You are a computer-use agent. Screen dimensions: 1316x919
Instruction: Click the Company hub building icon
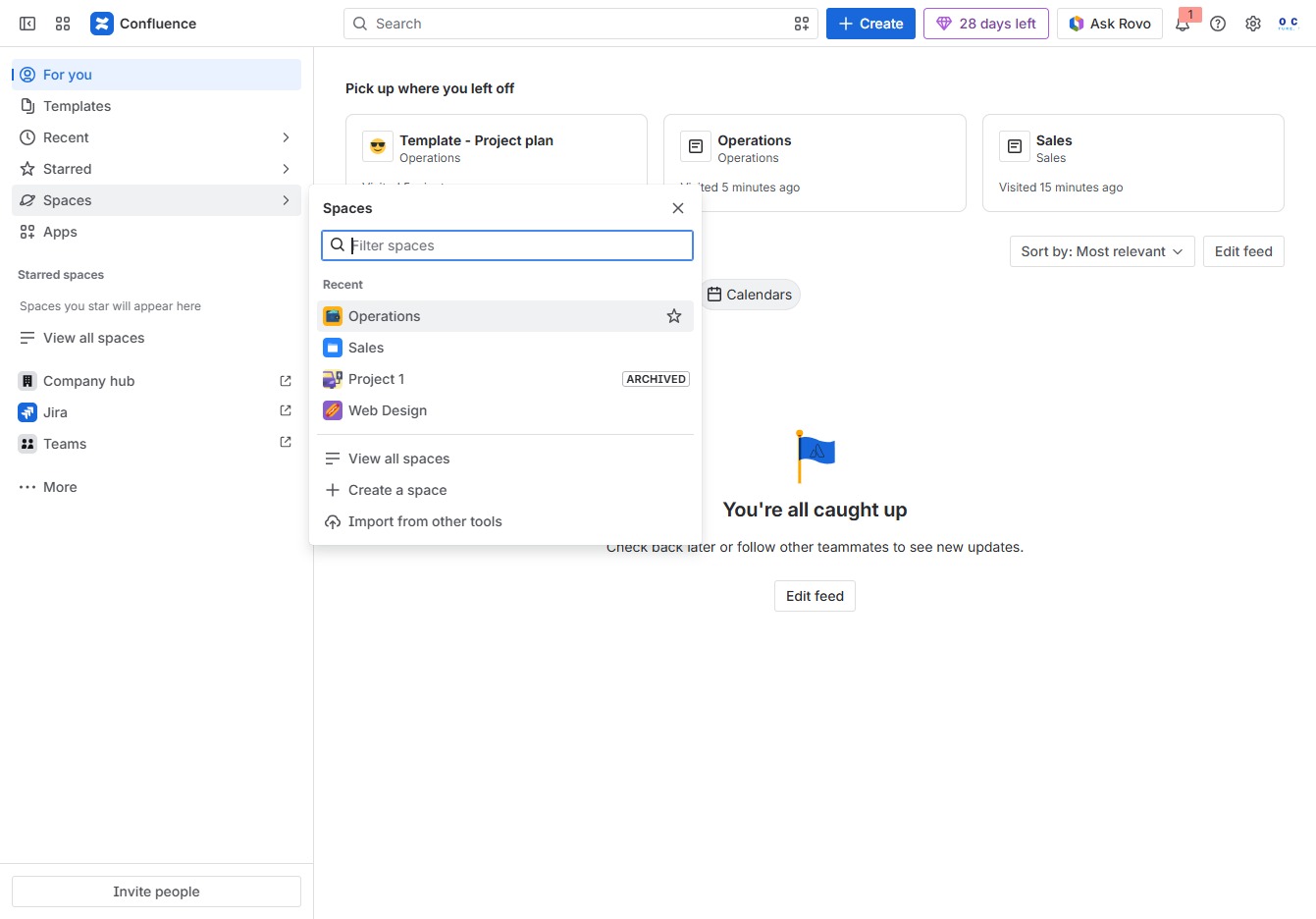click(x=27, y=381)
